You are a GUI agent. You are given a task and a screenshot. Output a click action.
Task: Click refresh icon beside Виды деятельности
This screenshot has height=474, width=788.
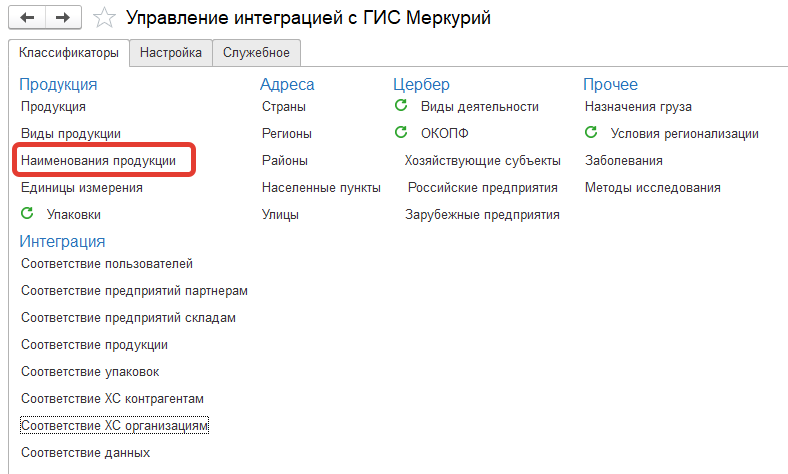click(401, 105)
